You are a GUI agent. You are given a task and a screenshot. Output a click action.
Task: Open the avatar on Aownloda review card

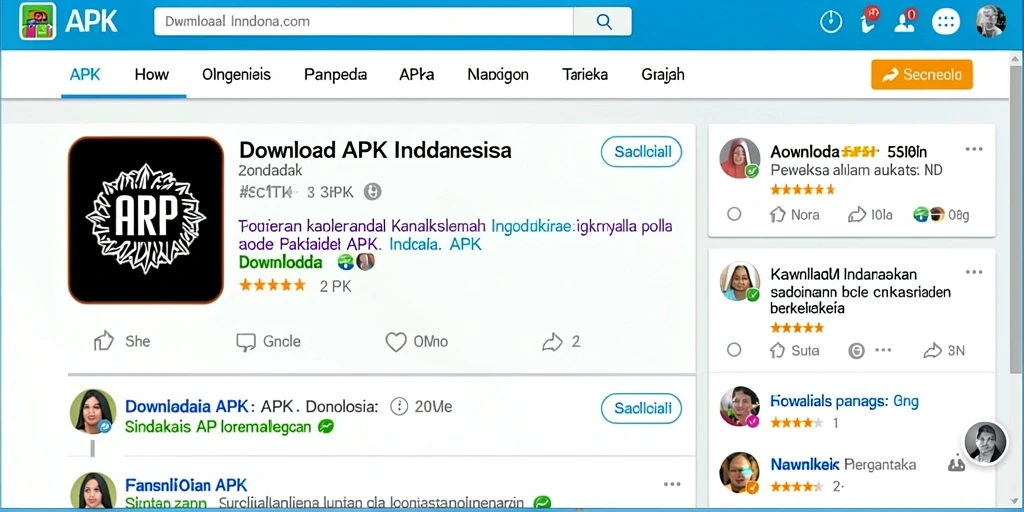pos(739,158)
